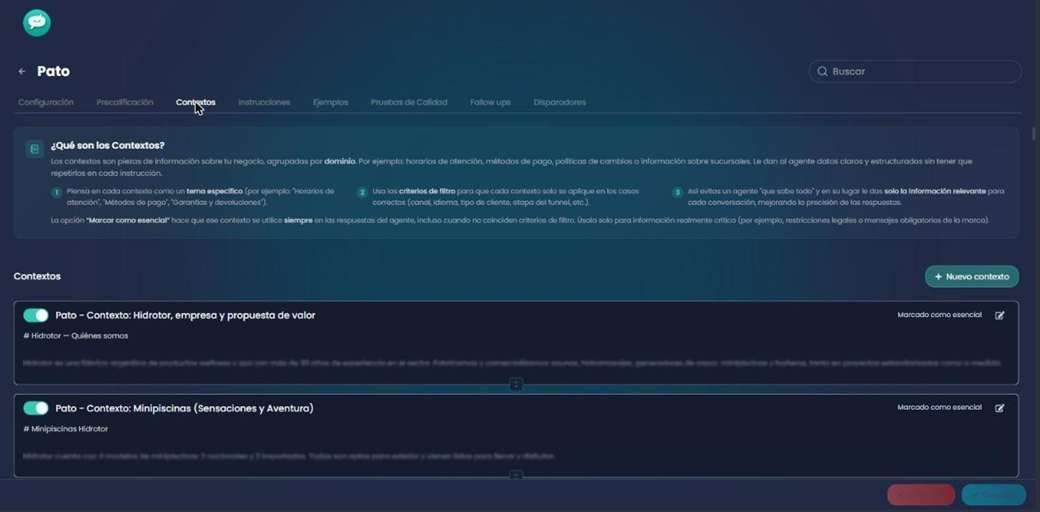Viewport: 1040px width, 512px height.
Task: Go to the Follow ups tab
Action: click(490, 102)
